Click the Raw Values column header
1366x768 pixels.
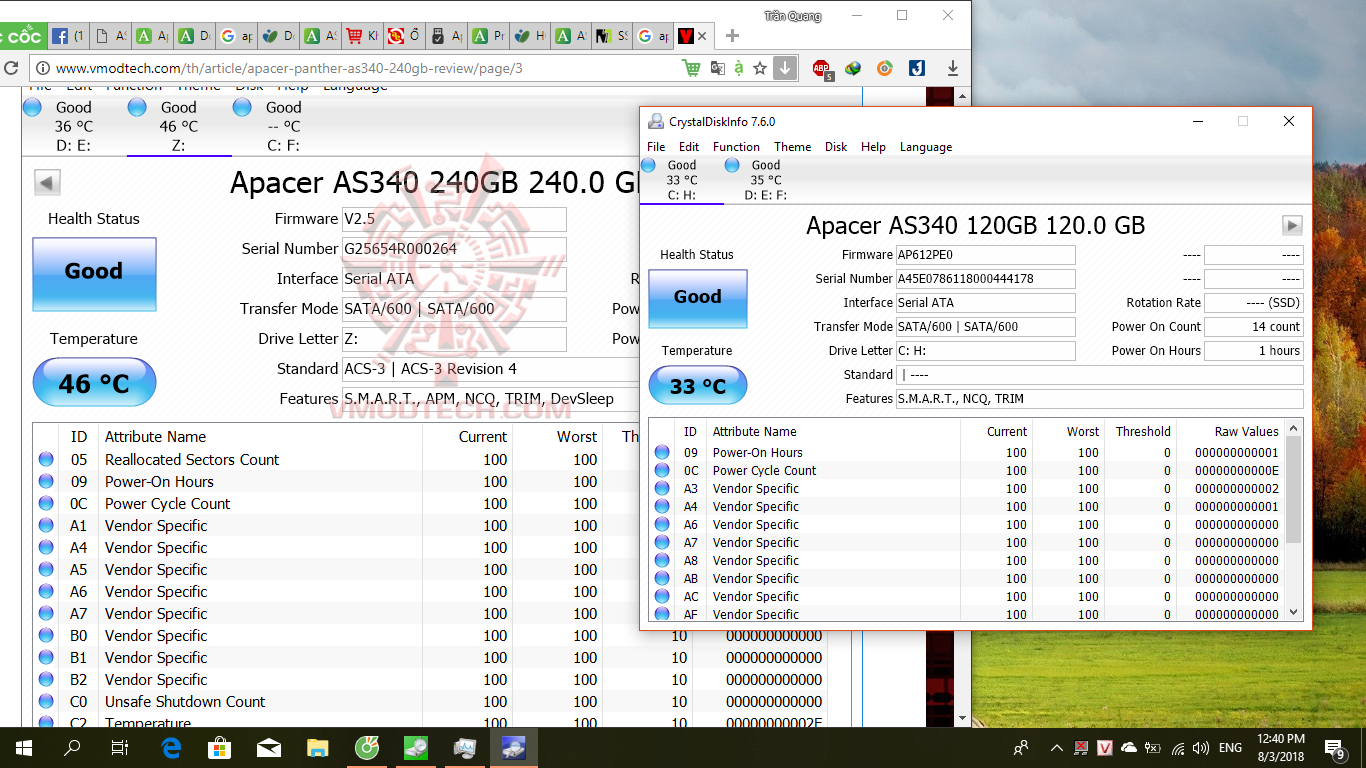point(1230,432)
